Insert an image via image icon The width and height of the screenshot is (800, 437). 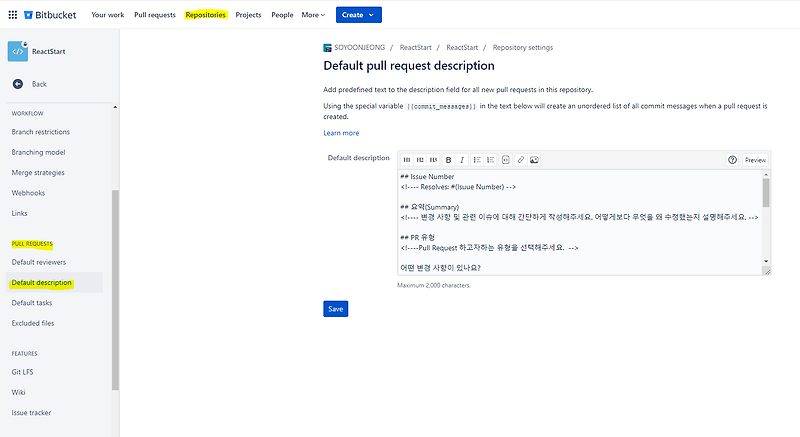534,160
